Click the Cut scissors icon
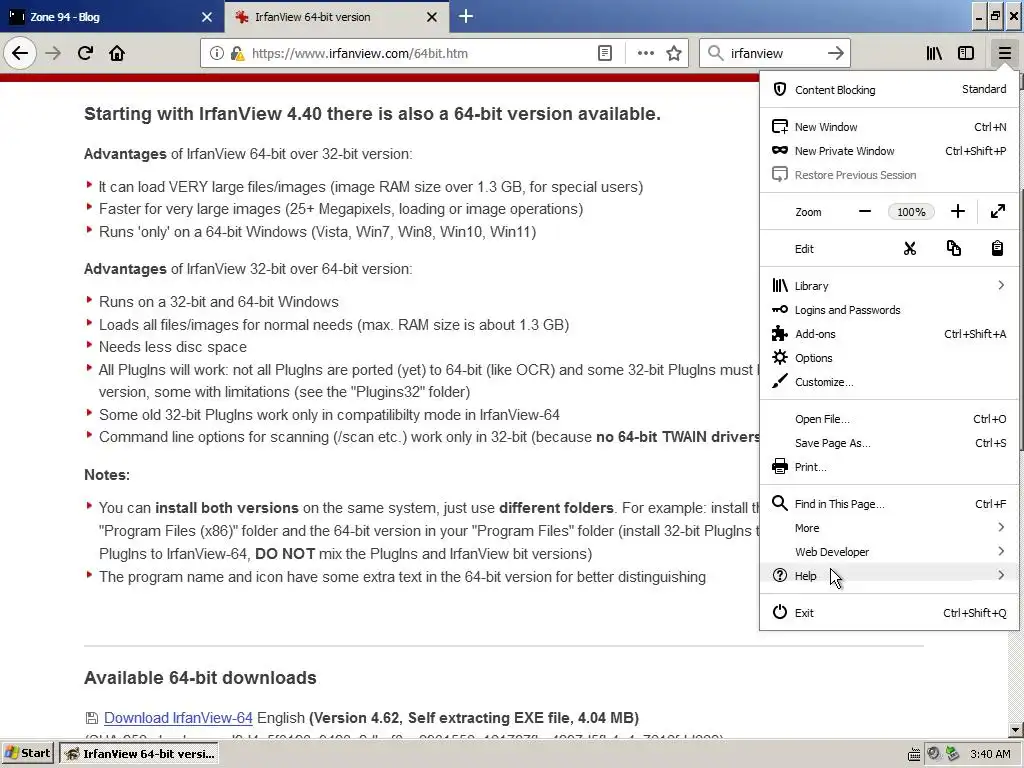This screenshot has width=1024, height=768. 910,249
